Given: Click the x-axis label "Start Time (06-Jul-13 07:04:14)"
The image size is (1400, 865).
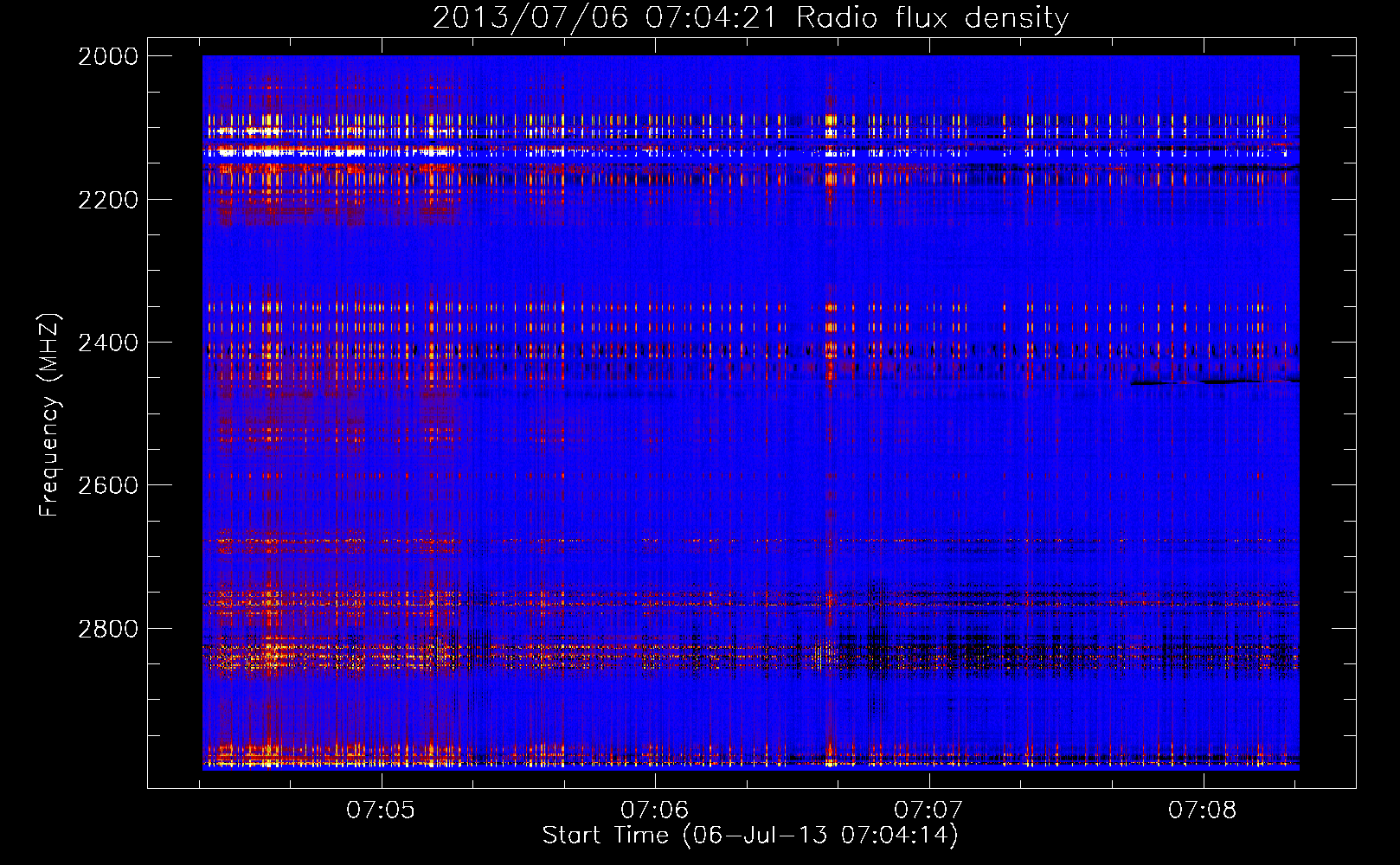Looking at the screenshot, I should click(x=750, y=836).
